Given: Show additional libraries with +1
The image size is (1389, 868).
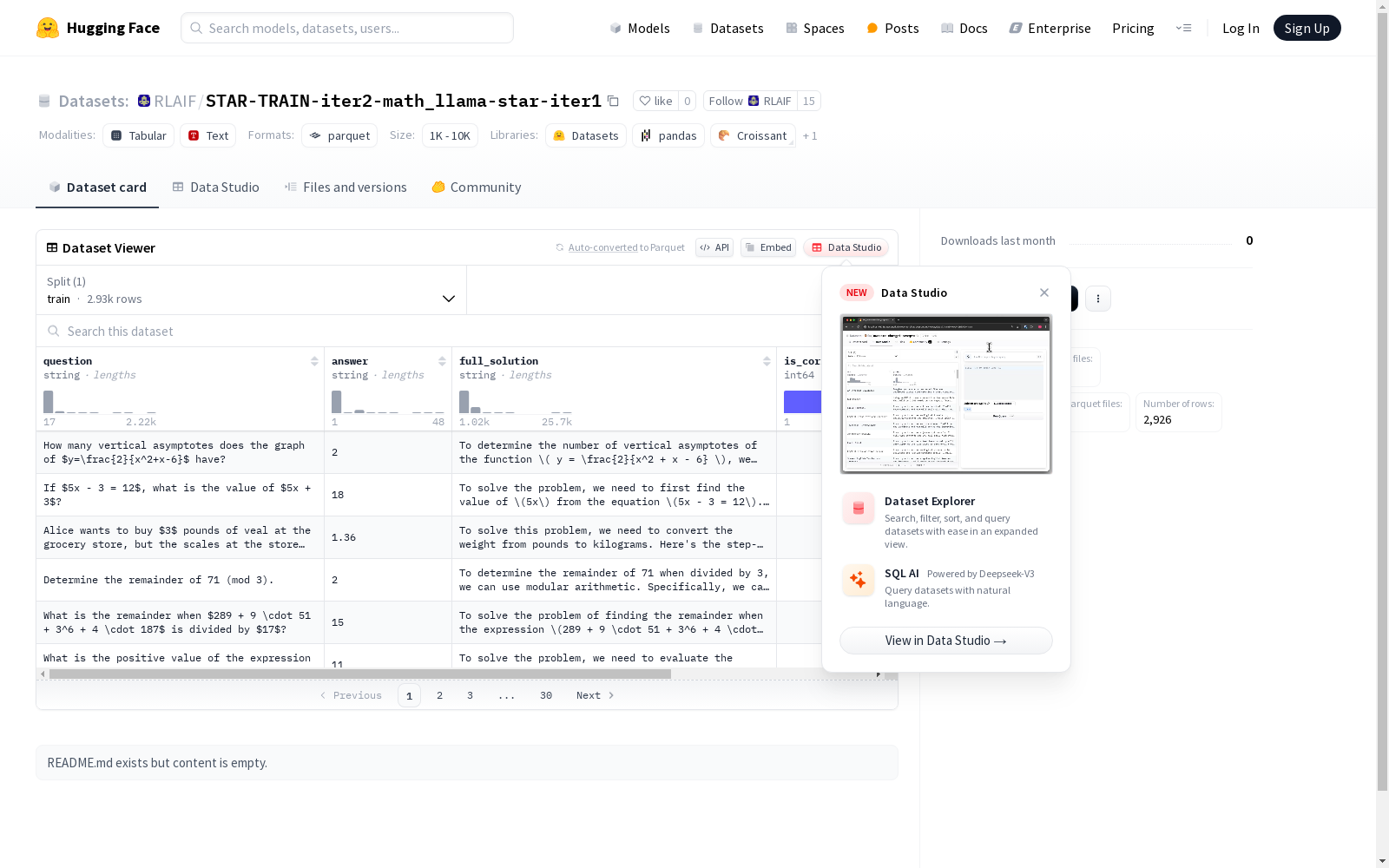Looking at the screenshot, I should [x=810, y=135].
